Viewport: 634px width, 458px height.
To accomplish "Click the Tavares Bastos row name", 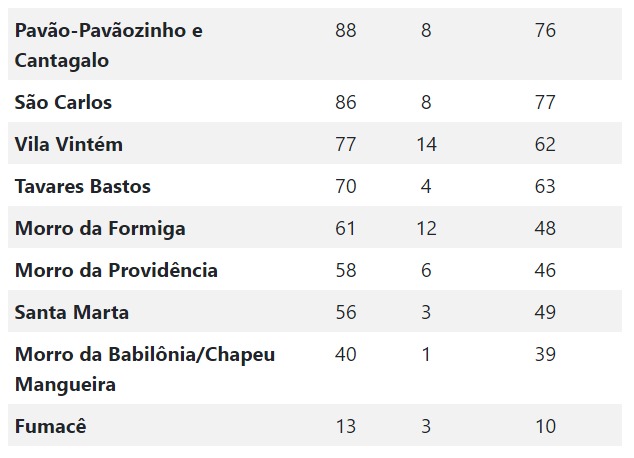I will (x=82, y=186).
